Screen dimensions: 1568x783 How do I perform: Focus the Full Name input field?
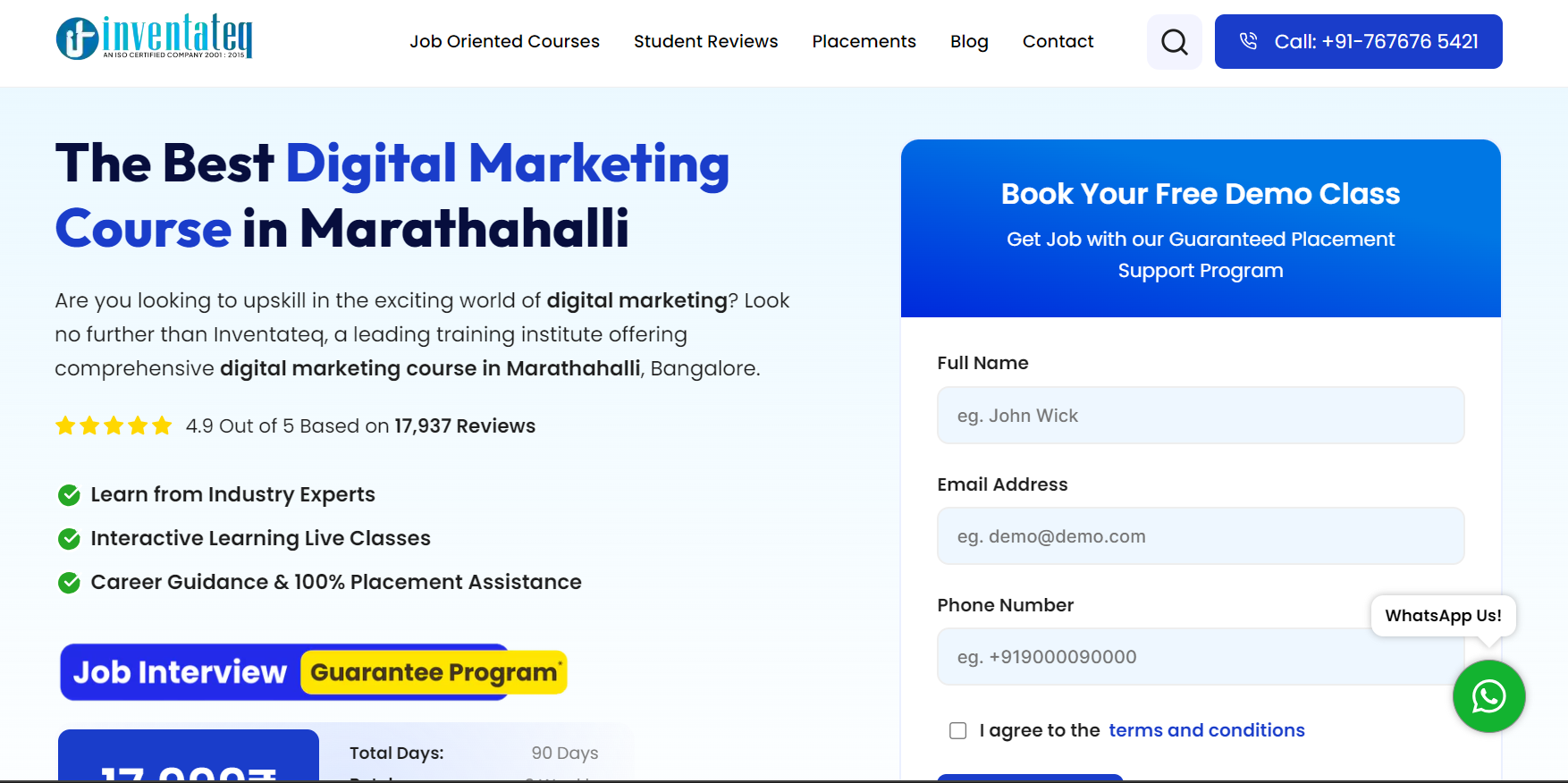1201,416
